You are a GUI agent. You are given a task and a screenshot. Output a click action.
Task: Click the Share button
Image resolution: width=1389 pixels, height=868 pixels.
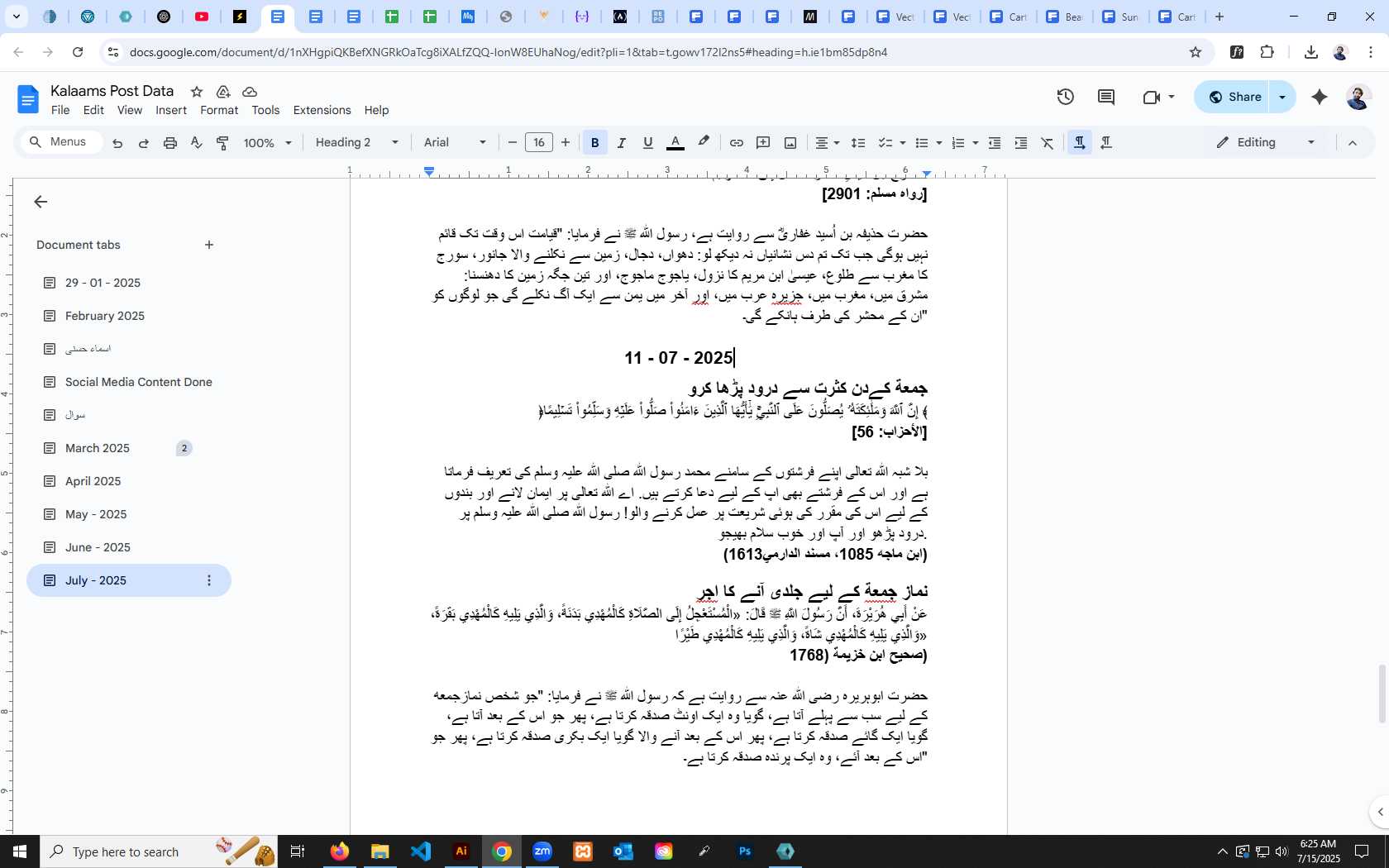click(x=1232, y=97)
